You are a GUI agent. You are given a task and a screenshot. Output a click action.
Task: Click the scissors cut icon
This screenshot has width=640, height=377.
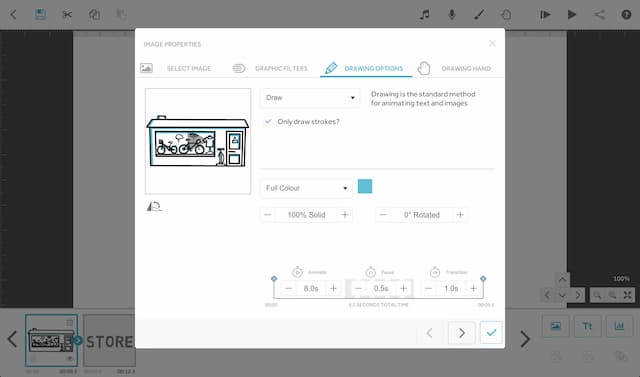(x=67, y=15)
